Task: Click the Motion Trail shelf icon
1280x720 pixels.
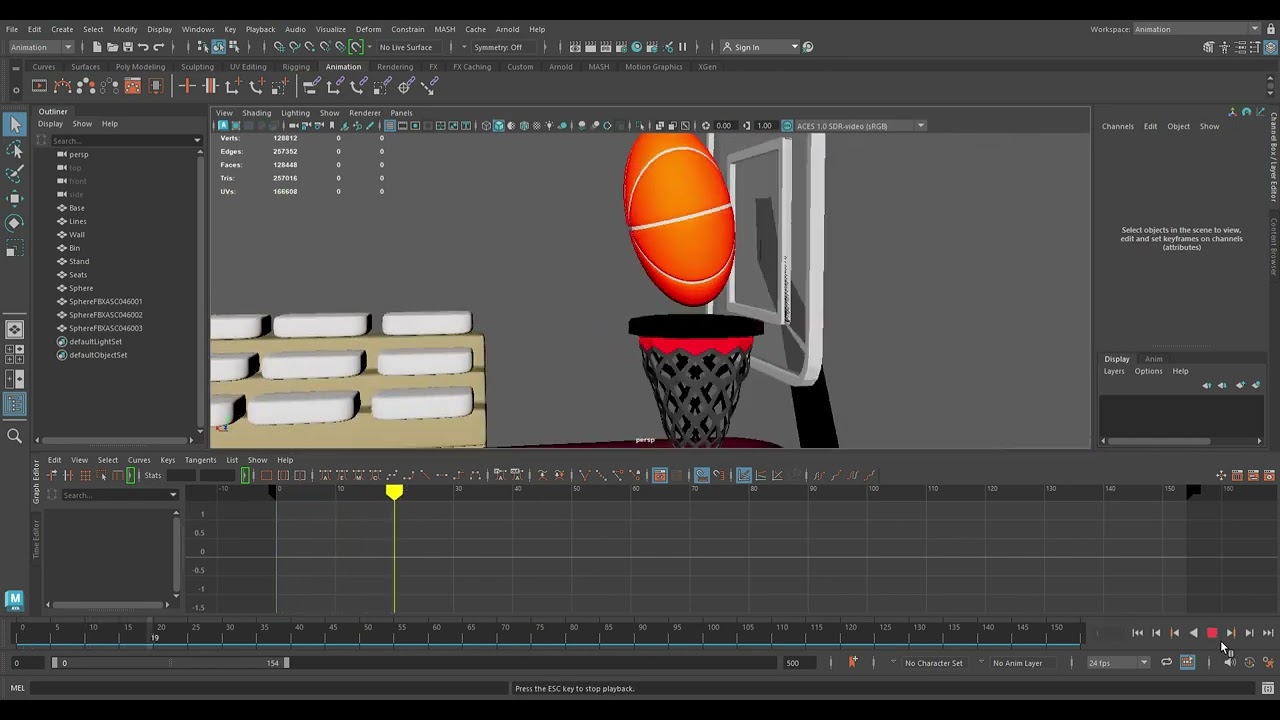Action: click(63, 87)
